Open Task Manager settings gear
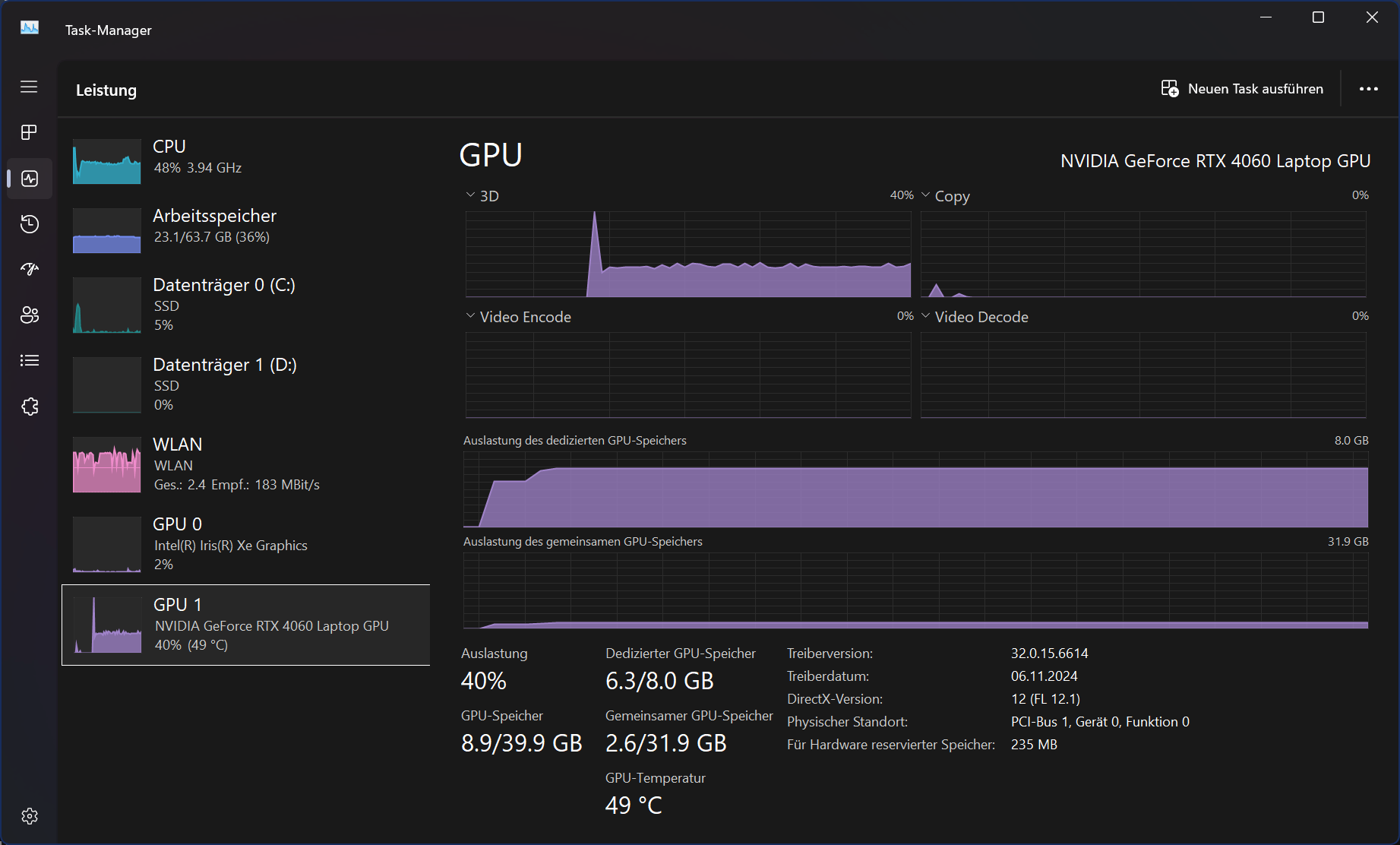This screenshot has height=845, width=1400. [29, 816]
